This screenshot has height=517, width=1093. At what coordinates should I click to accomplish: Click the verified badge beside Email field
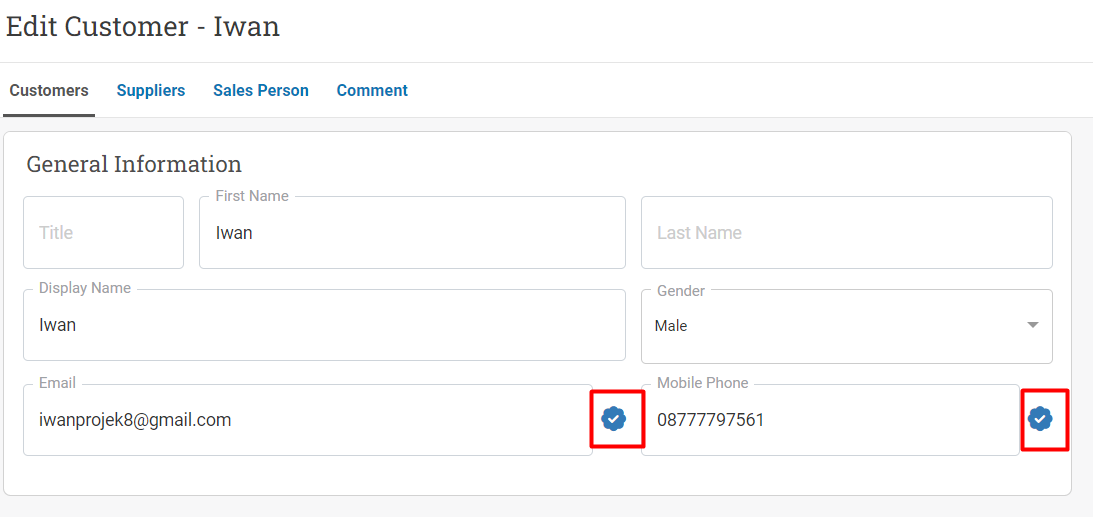point(613,419)
